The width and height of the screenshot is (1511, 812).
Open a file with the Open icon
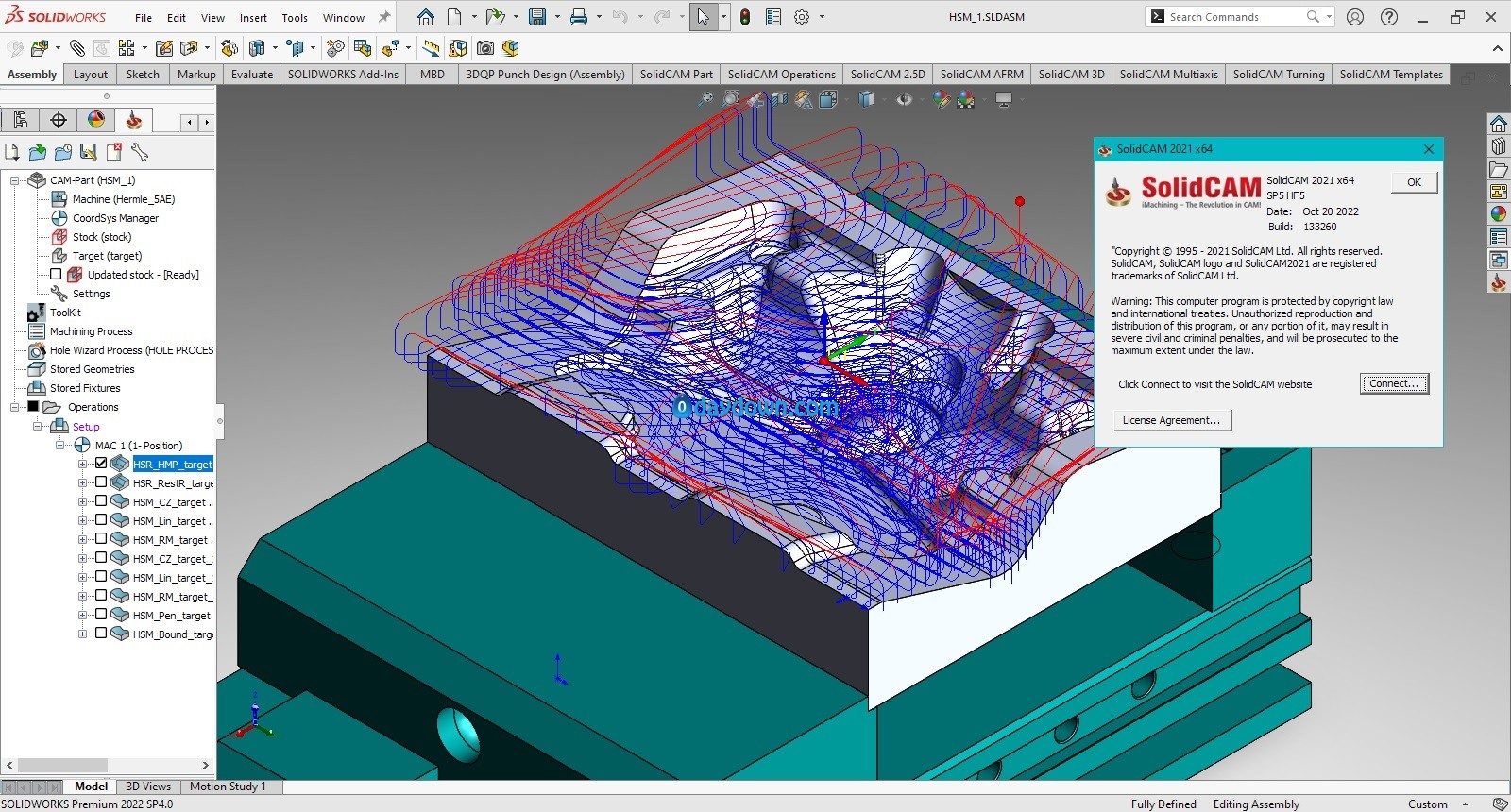494,17
